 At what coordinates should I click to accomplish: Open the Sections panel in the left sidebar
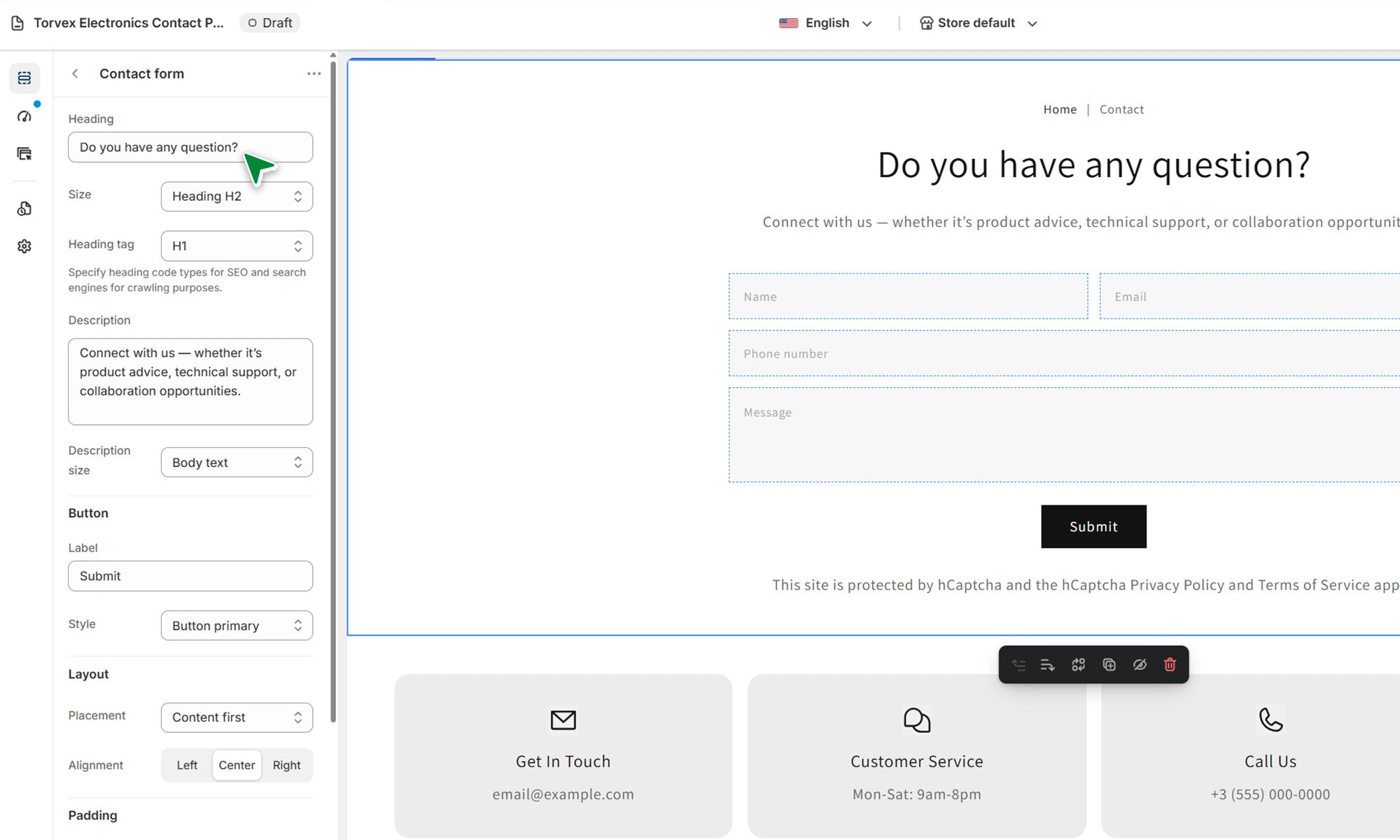(x=24, y=78)
